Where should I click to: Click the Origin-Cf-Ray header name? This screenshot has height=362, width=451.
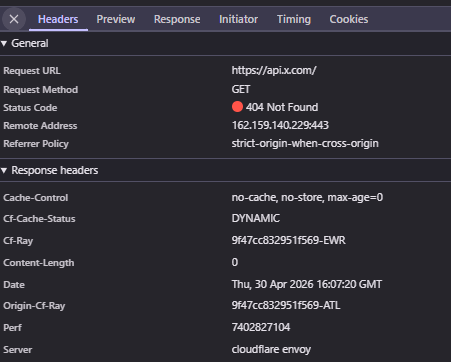34,306
